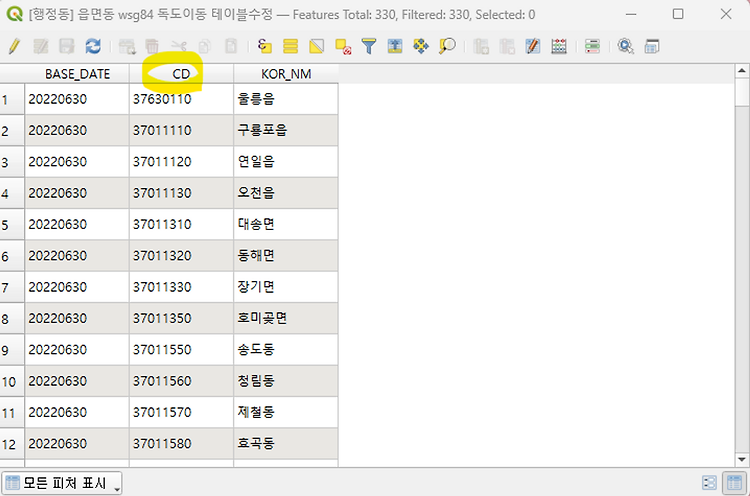Click the new field icon
Image resolution: width=750 pixels, height=496 pixels.
(x=481, y=46)
